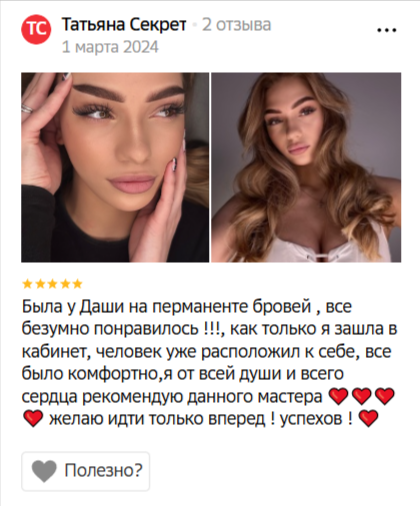The image size is (420, 506).
Task: View the reviewer's 2 отзыва count
Action: click(237, 25)
